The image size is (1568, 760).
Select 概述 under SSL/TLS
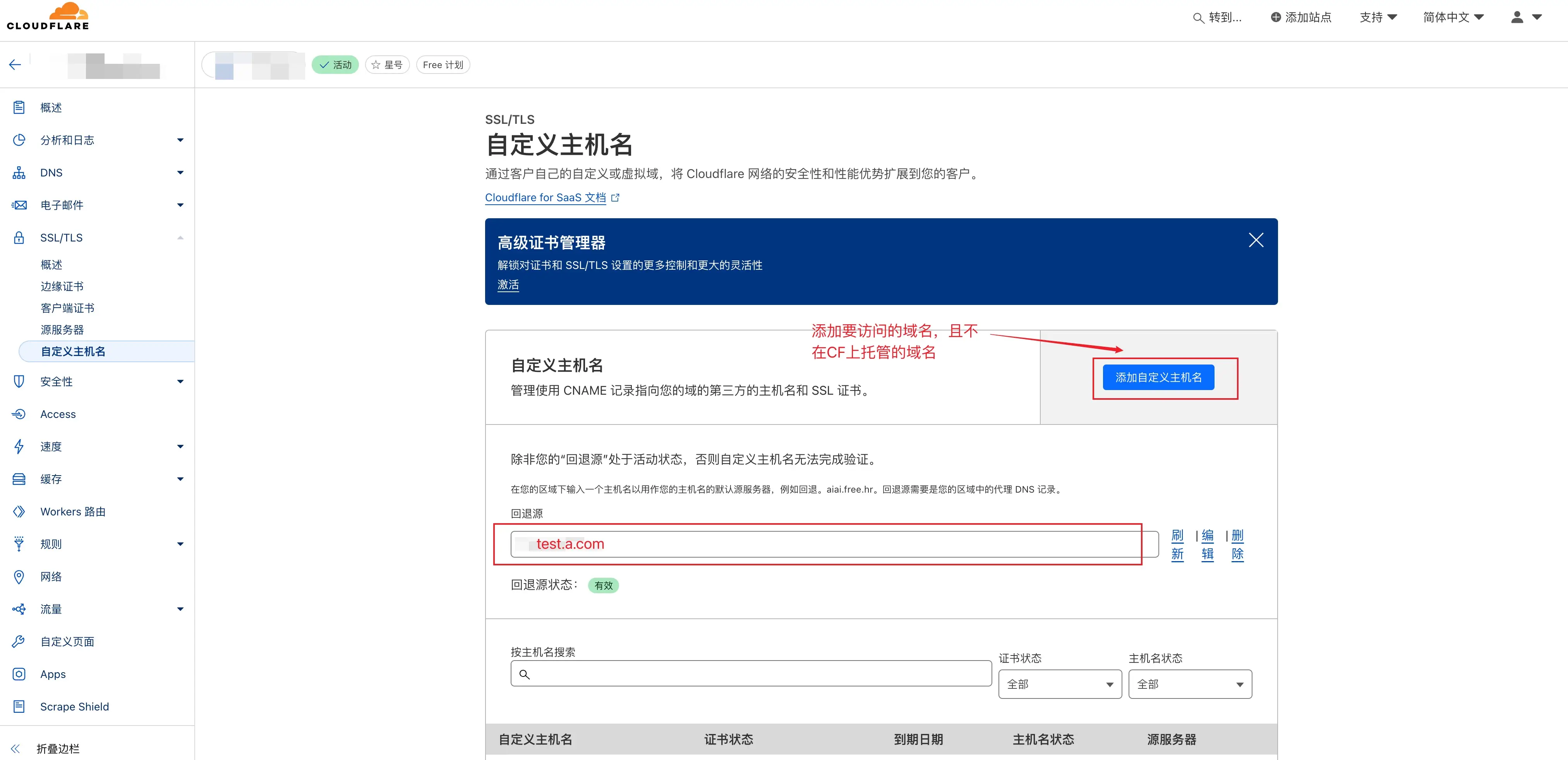coord(51,265)
